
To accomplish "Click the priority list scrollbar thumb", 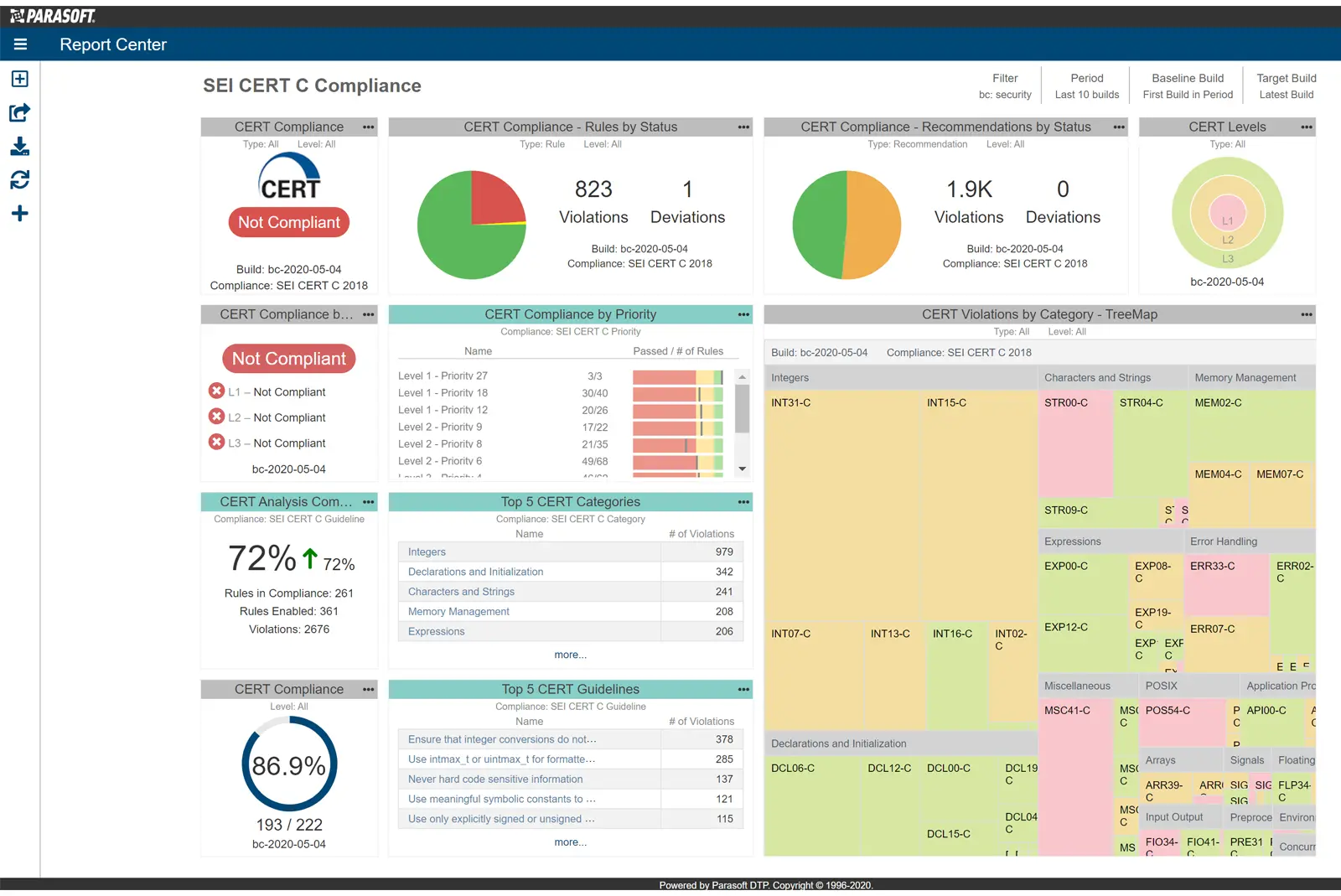I will [742, 408].
